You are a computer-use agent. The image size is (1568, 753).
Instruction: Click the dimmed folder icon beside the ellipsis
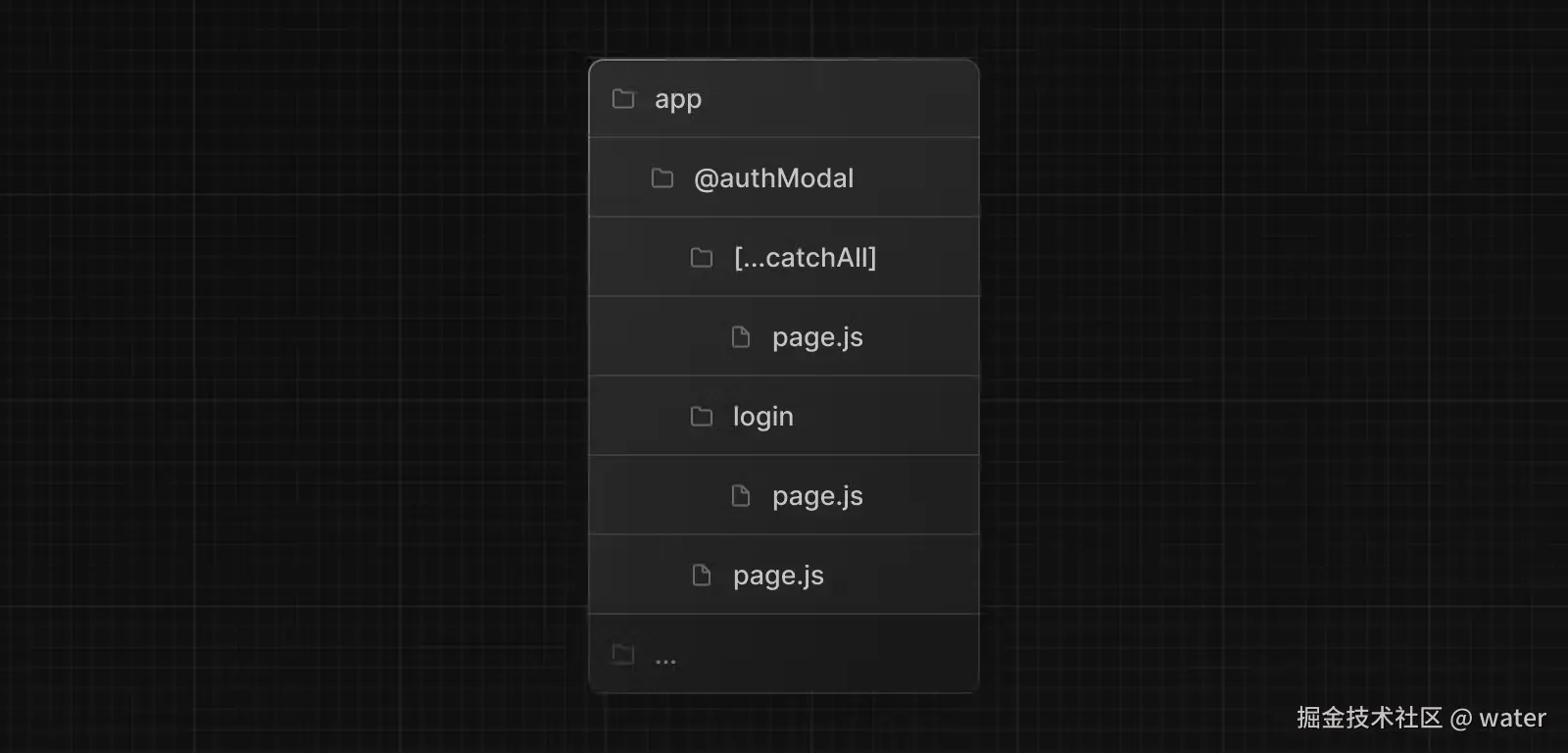coord(623,654)
